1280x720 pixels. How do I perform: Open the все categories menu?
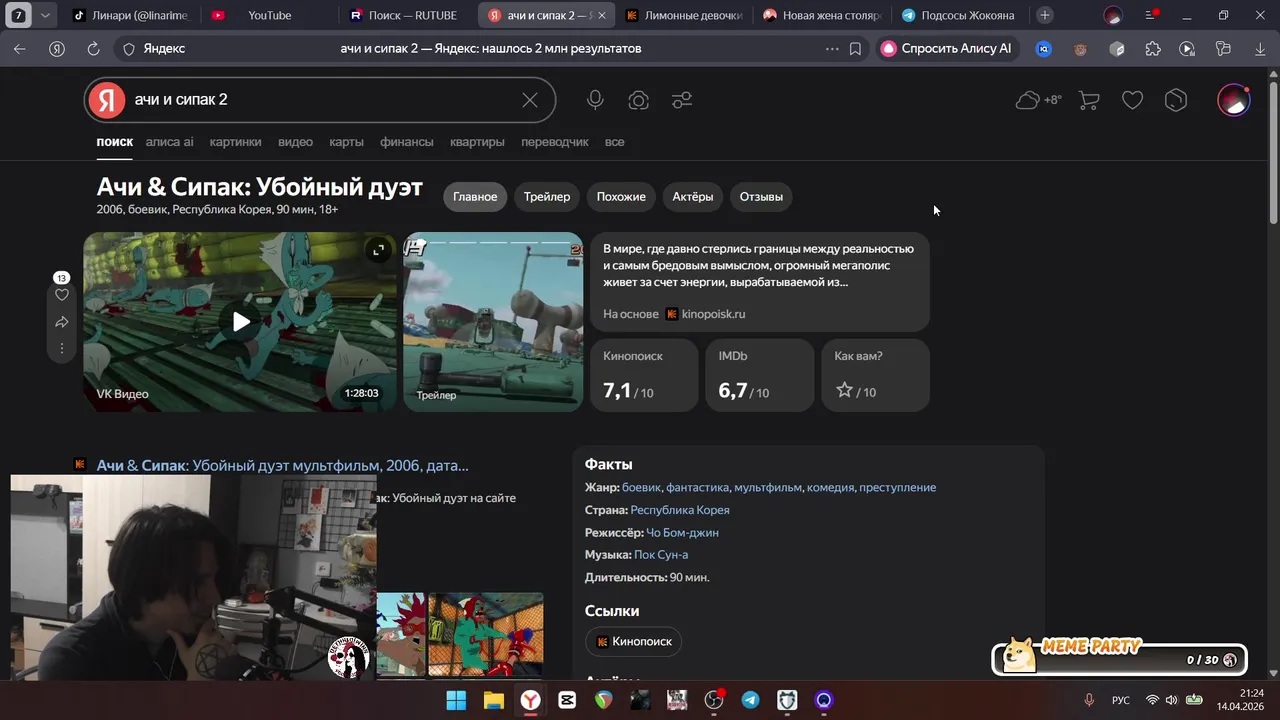click(x=614, y=142)
